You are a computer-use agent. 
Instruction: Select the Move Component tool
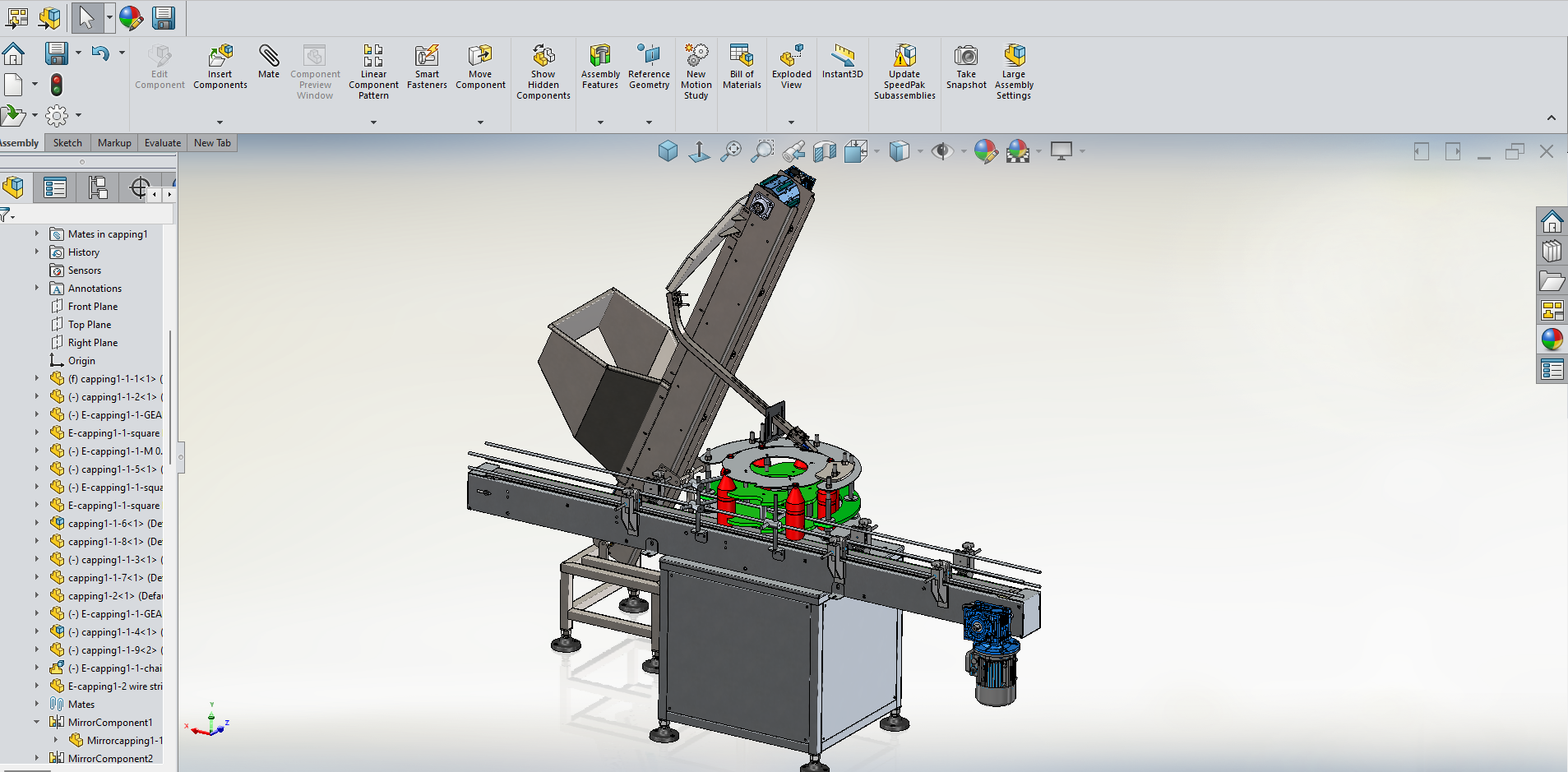pyautogui.click(x=480, y=67)
